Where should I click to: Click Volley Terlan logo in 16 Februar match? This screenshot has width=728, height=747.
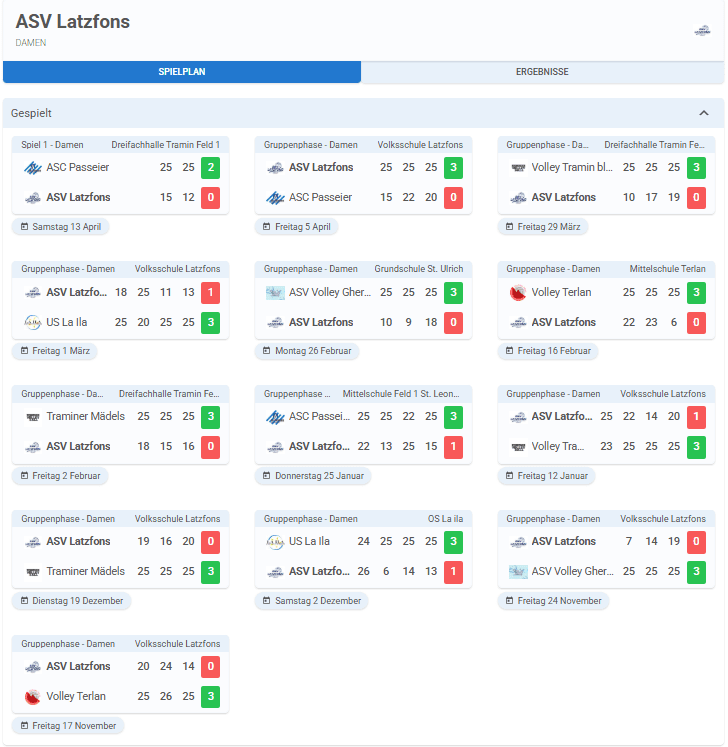click(517, 293)
